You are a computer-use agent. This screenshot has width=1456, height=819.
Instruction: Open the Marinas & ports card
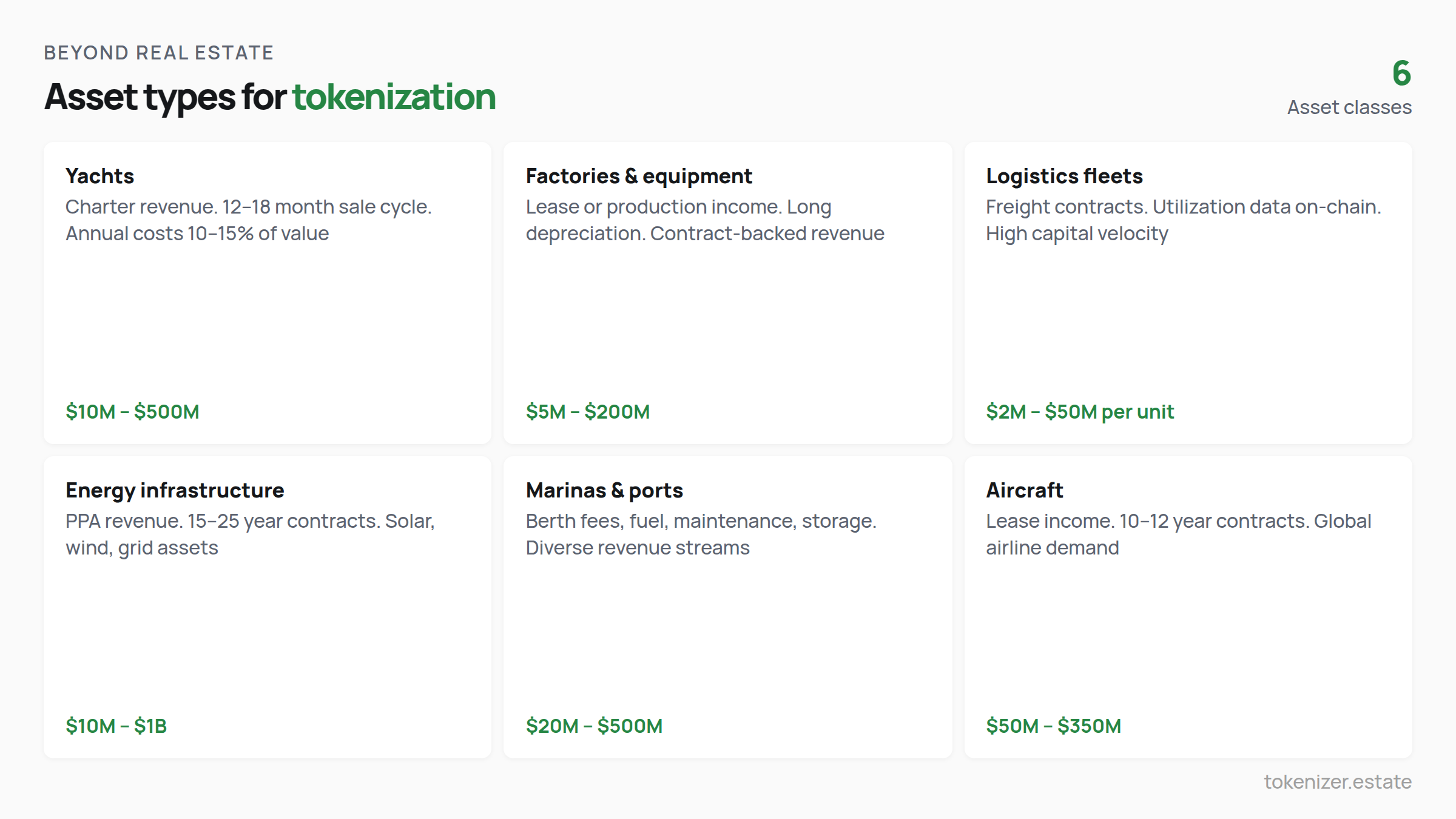tap(728, 607)
